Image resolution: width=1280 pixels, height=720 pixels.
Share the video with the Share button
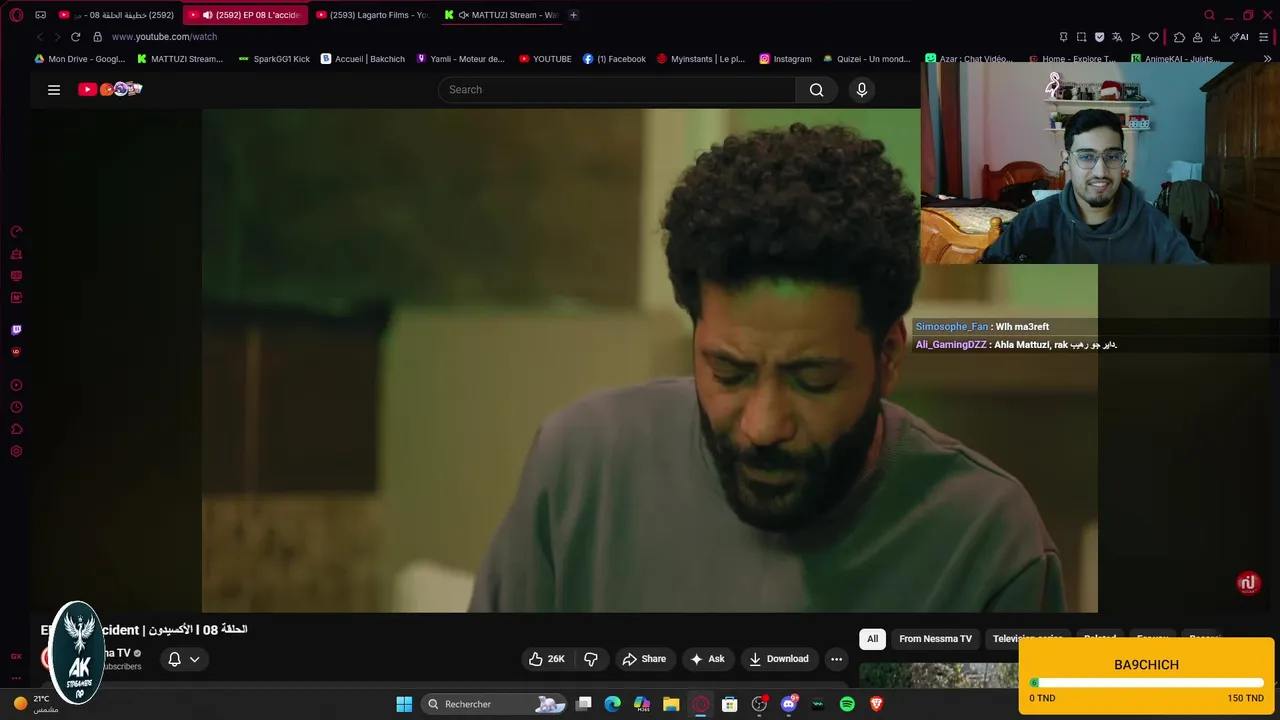point(643,659)
